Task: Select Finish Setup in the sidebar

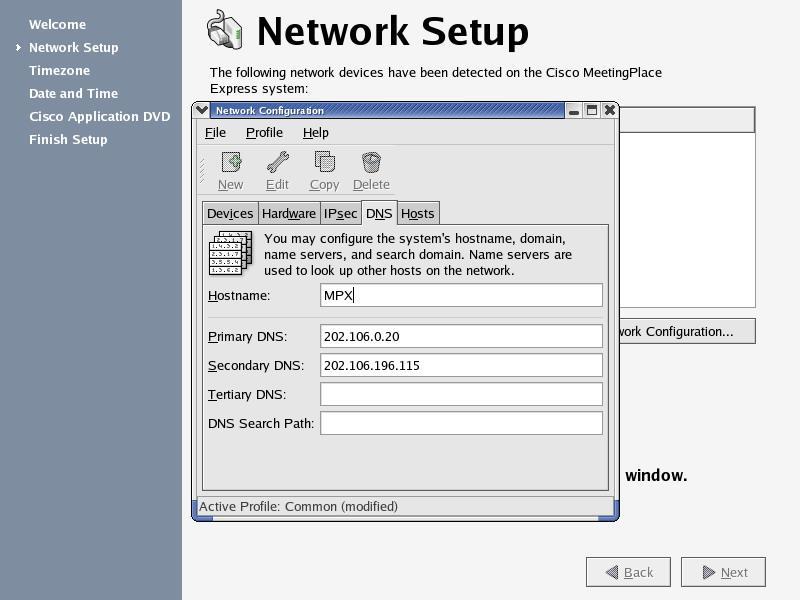Action: click(68, 139)
